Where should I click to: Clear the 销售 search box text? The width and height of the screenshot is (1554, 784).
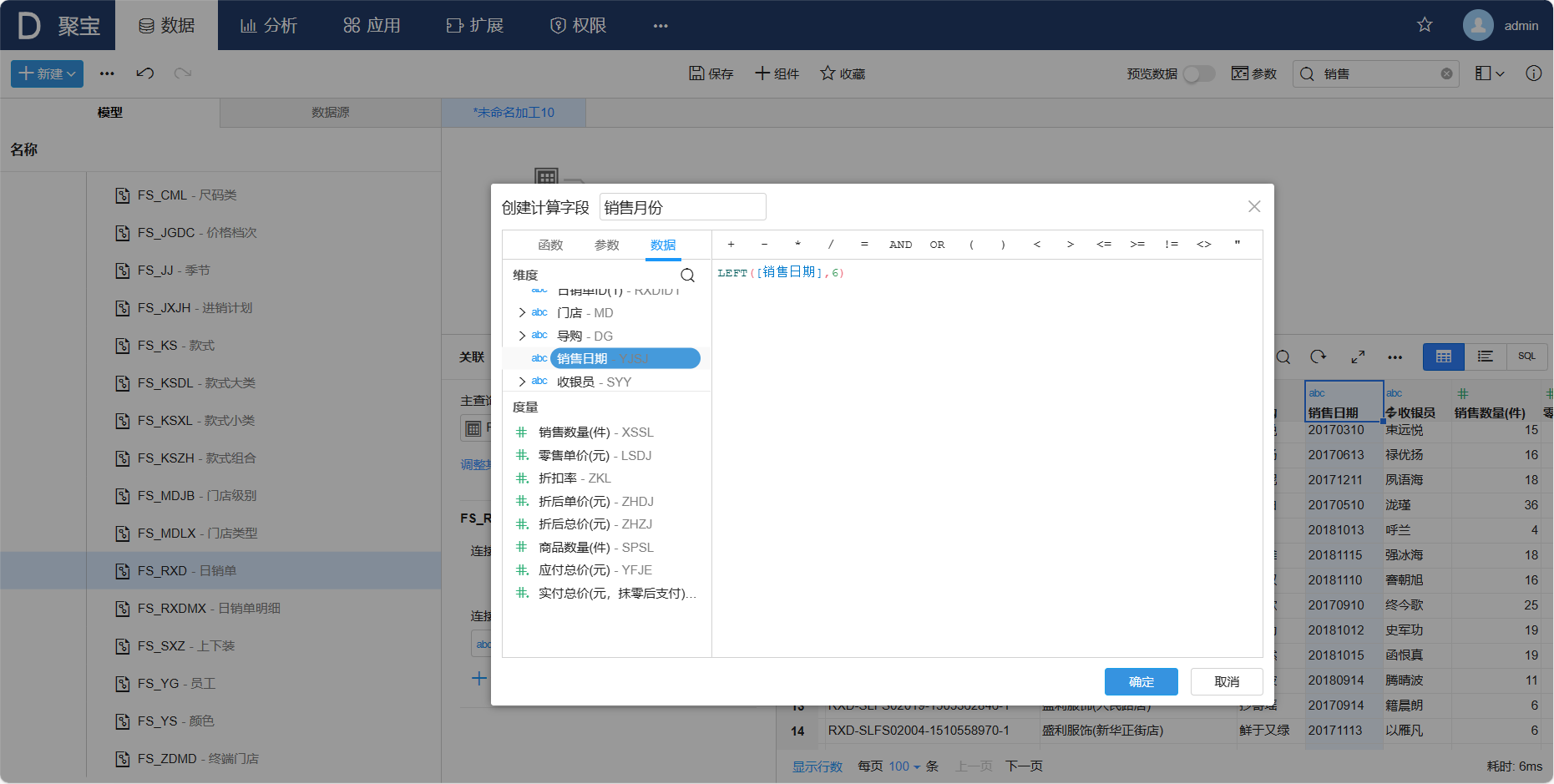click(1446, 73)
